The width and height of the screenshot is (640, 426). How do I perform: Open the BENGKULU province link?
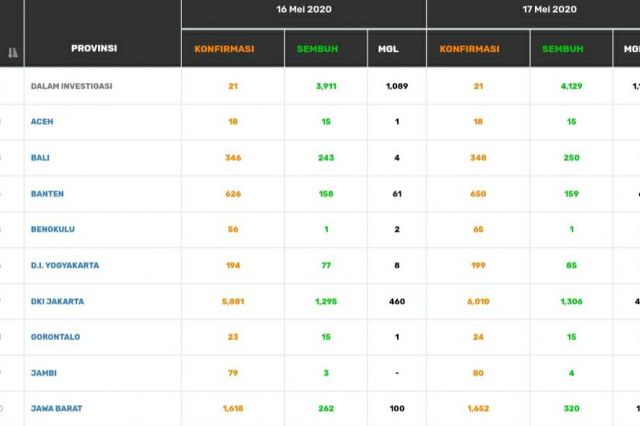coord(55,230)
